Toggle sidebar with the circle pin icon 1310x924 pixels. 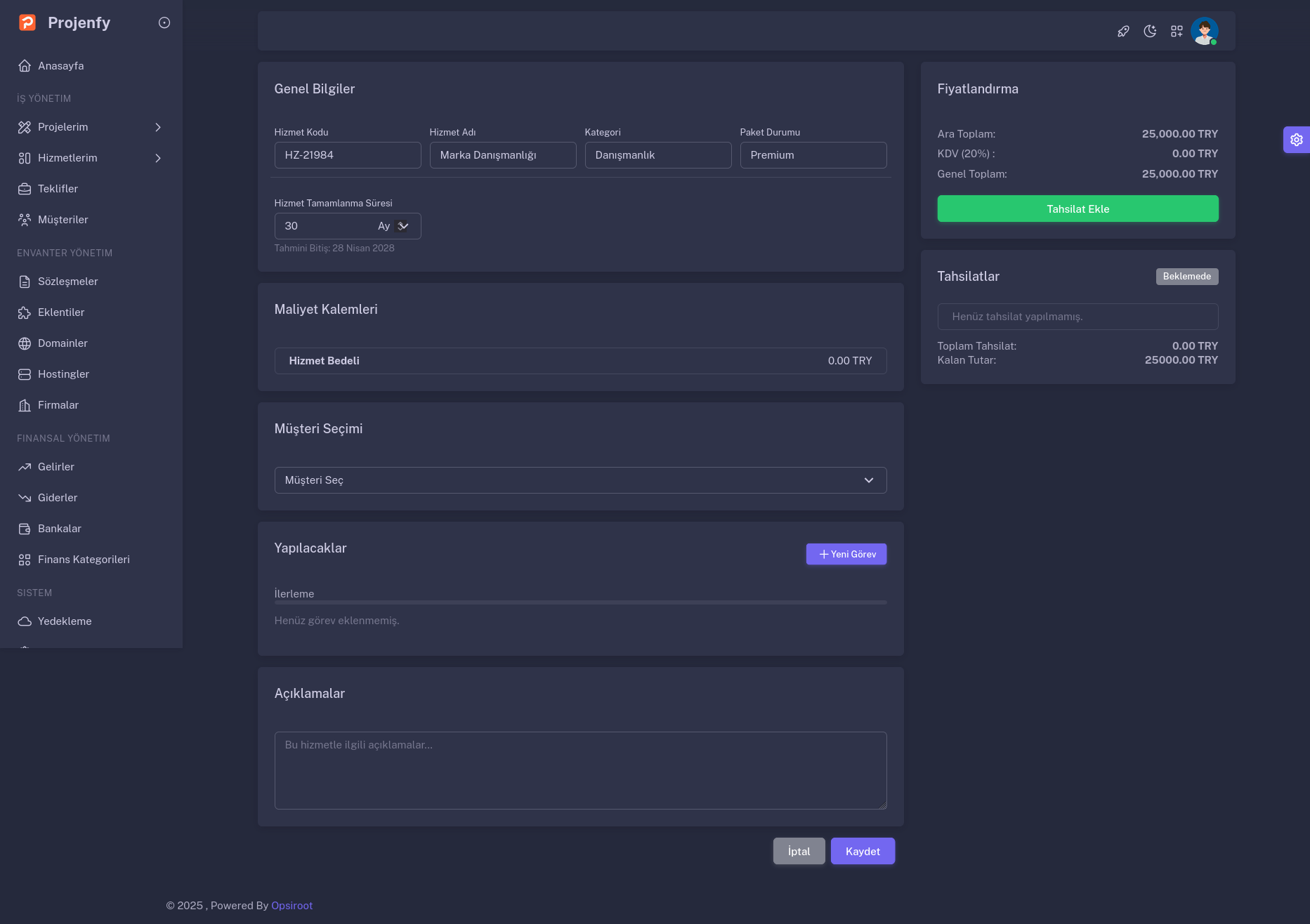(164, 23)
